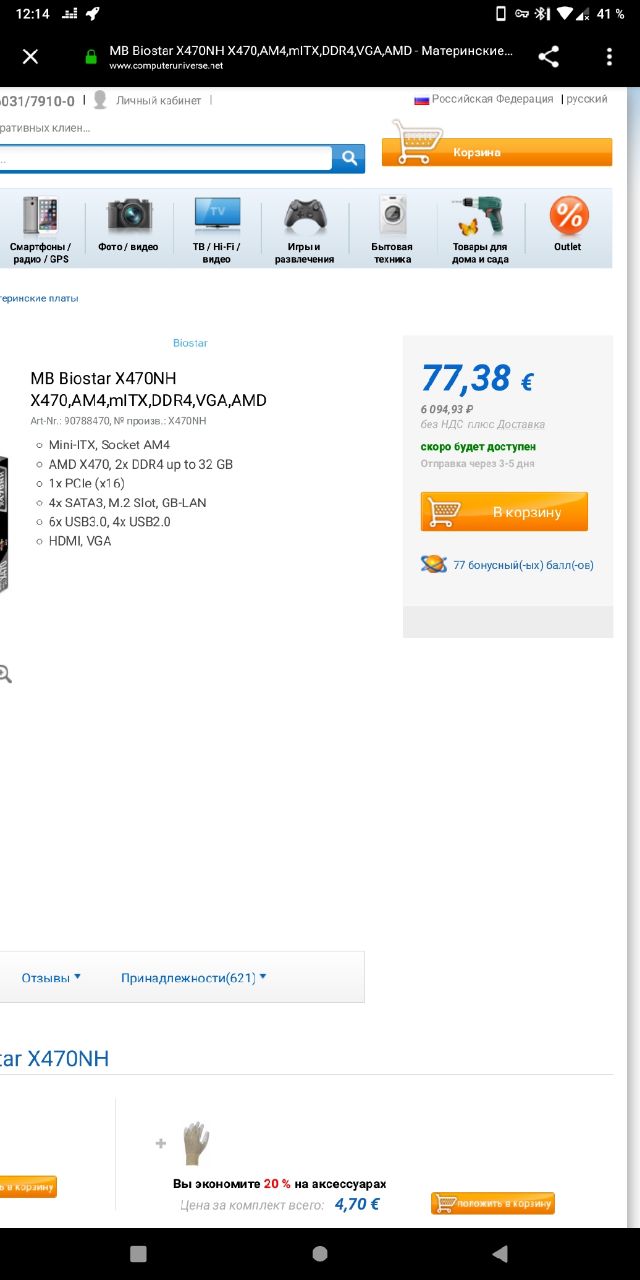Open the three-dot browser menu

pos(608,57)
